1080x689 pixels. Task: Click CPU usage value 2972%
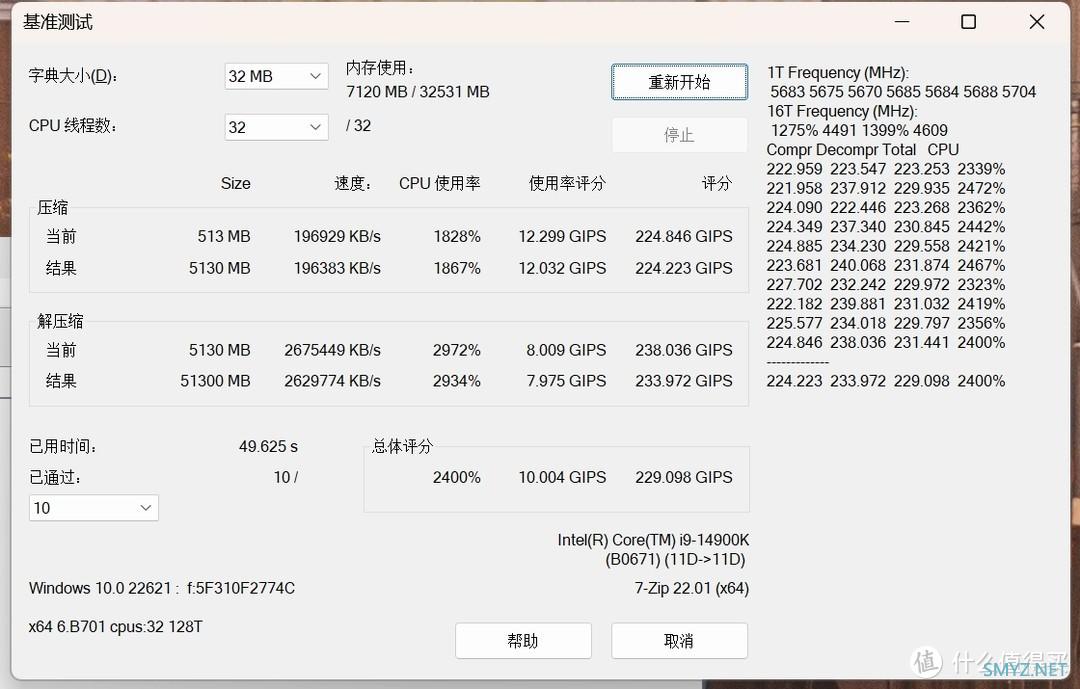pyautogui.click(x=457, y=350)
